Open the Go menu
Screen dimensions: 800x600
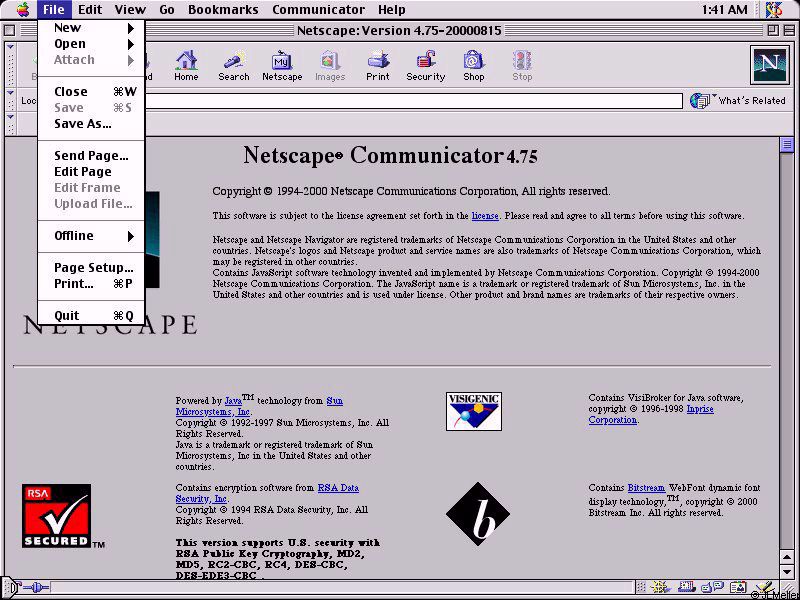click(167, 9)
